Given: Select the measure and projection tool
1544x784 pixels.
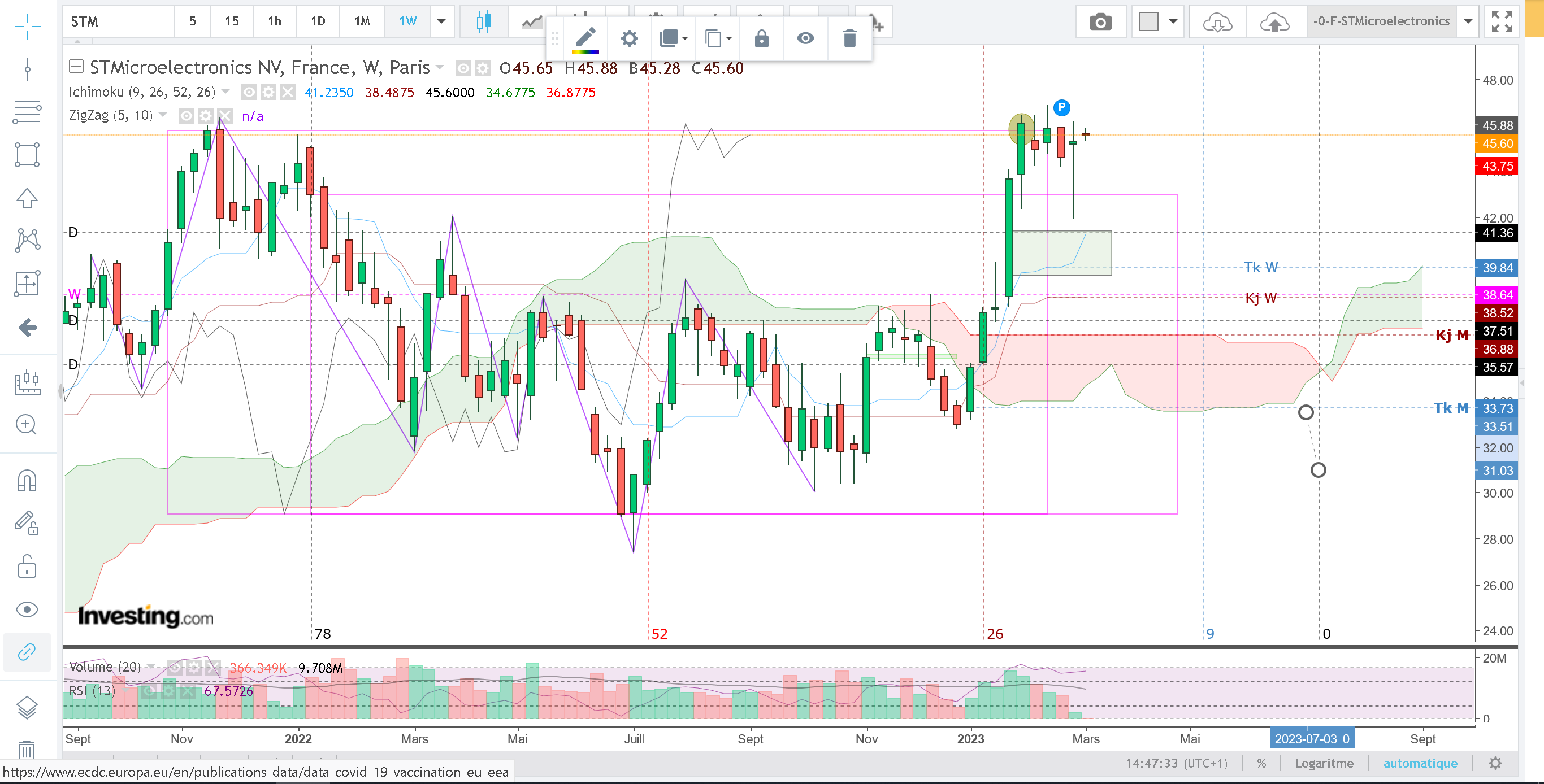Looking at the screenshot, I should [x=27, y=284].
